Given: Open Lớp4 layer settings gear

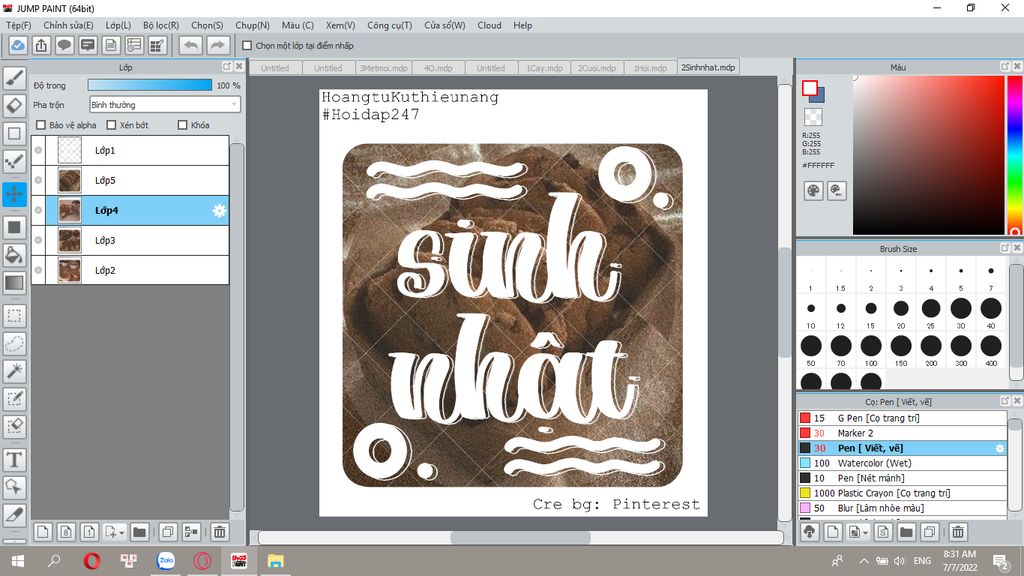Looking at the screenshot, I should 219,210.
